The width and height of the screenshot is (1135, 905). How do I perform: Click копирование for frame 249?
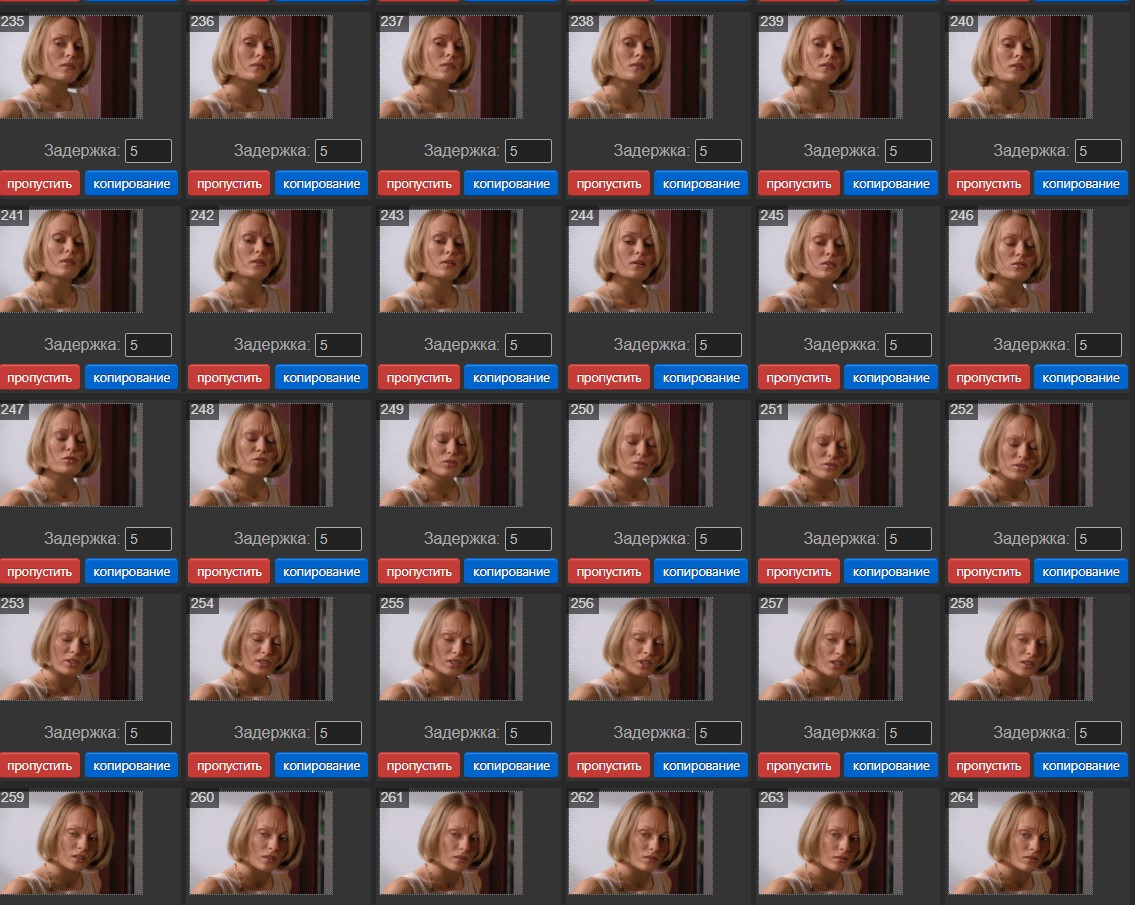pyautogui.click(x=511, y=572)
